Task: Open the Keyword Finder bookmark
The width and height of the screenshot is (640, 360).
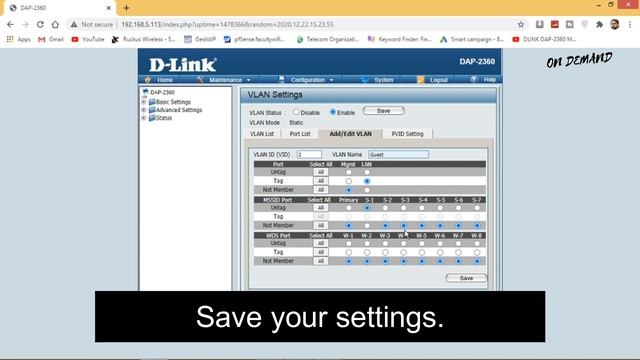Action: pyautogui.click(x=400, y=39)
